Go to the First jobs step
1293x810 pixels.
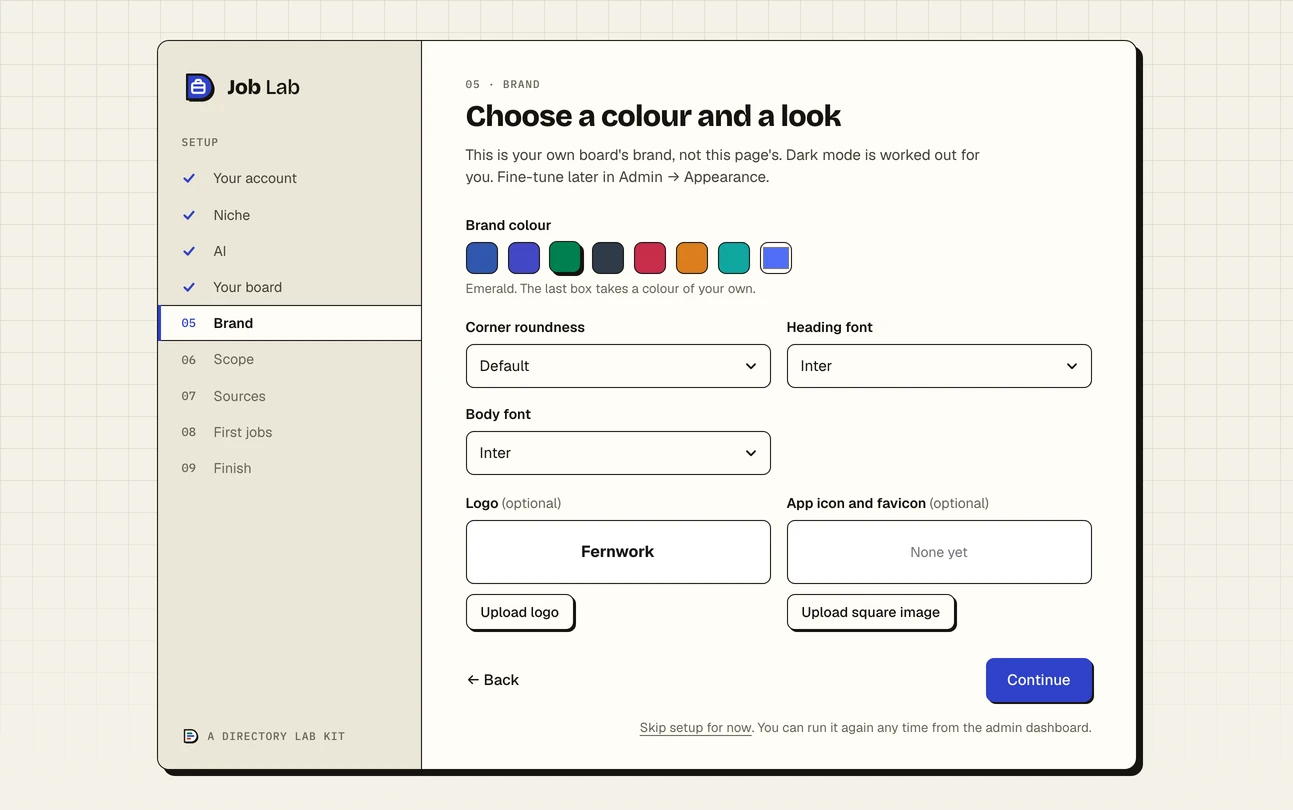coord(290,432)
